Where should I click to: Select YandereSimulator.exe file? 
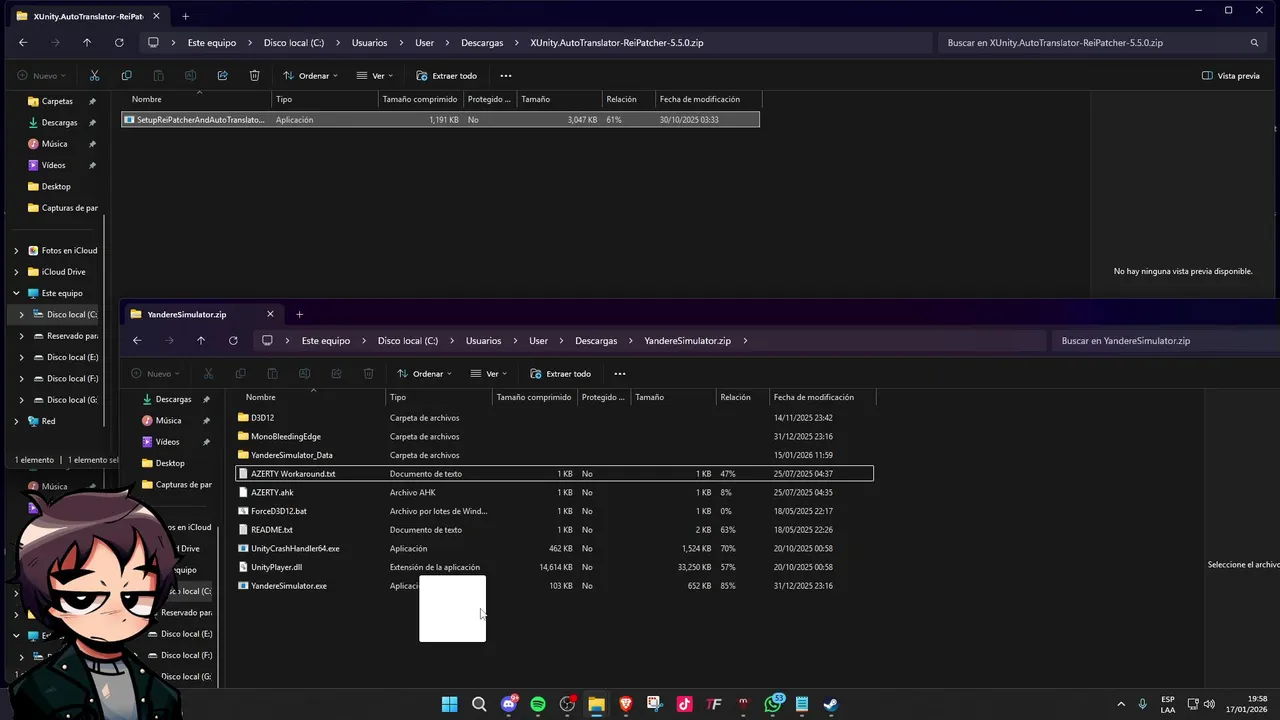(x=555, y=586)
